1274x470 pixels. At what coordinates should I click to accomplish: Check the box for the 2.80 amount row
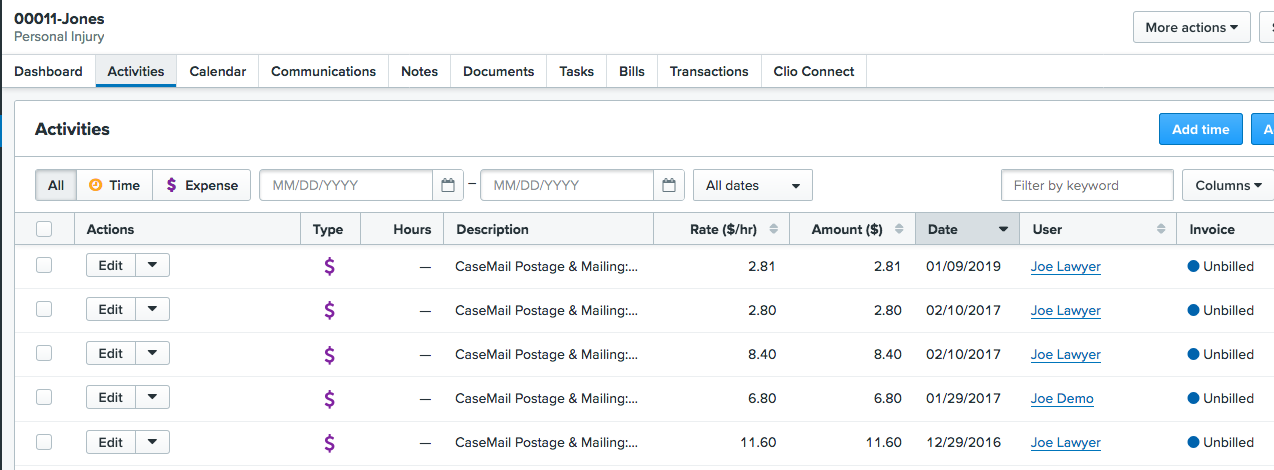(x=44, y=309)
